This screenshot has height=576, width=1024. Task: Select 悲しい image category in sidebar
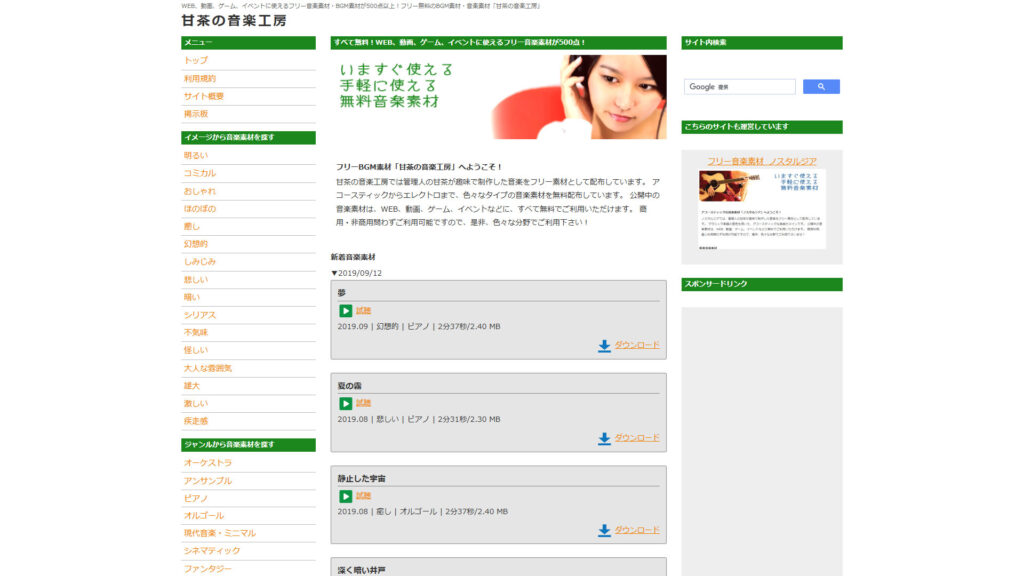tap(195, 280)
